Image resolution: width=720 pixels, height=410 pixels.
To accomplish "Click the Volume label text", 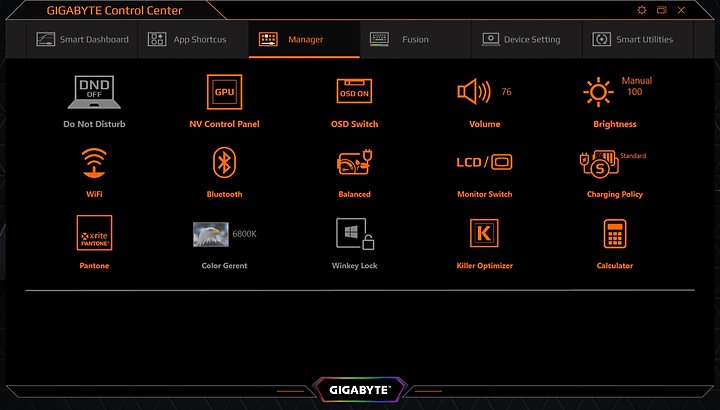I will click(x=484, y=124).
